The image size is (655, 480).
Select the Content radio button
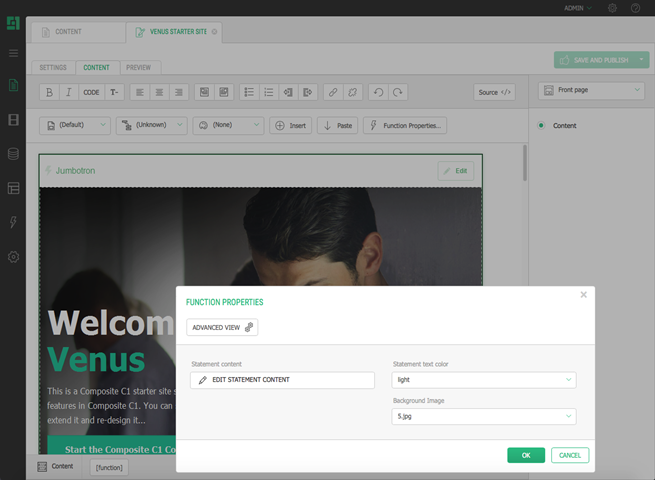tap(541, 126)
